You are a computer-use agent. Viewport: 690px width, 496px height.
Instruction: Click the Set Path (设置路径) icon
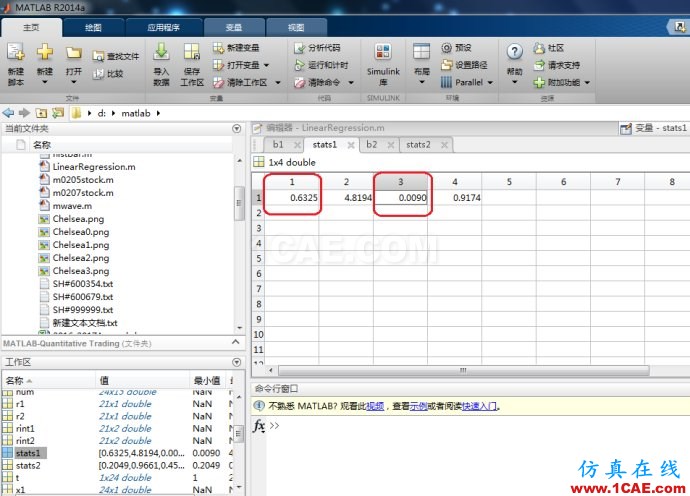(446, 65)
